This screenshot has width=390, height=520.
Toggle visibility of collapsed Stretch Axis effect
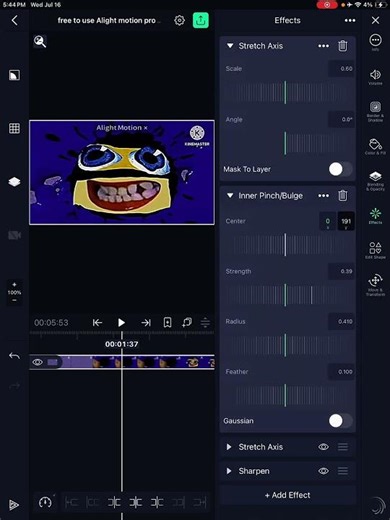323,447
